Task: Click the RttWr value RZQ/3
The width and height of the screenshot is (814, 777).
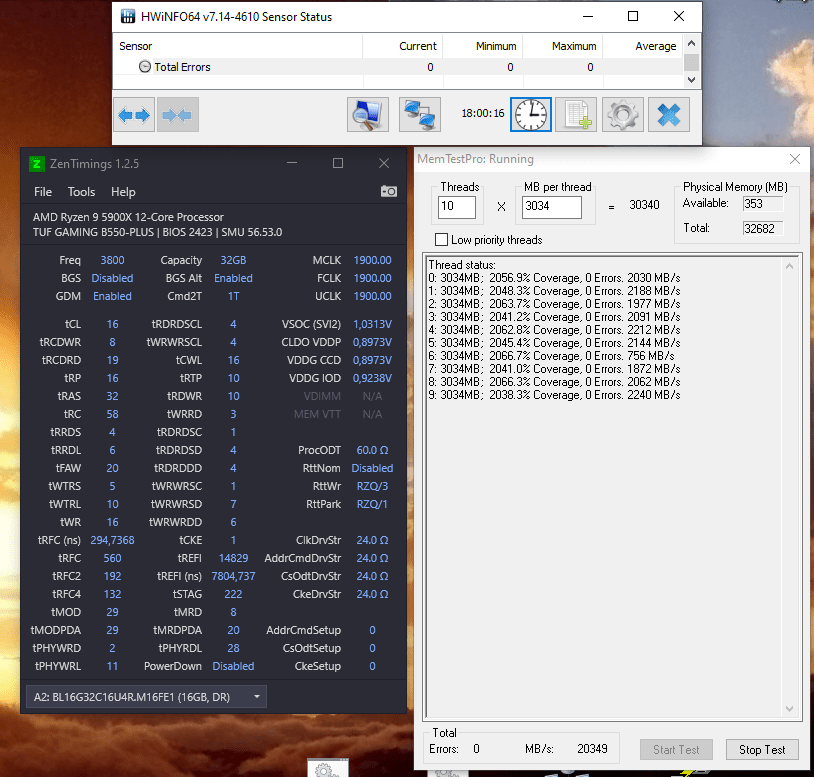Action: click(372, 486)
